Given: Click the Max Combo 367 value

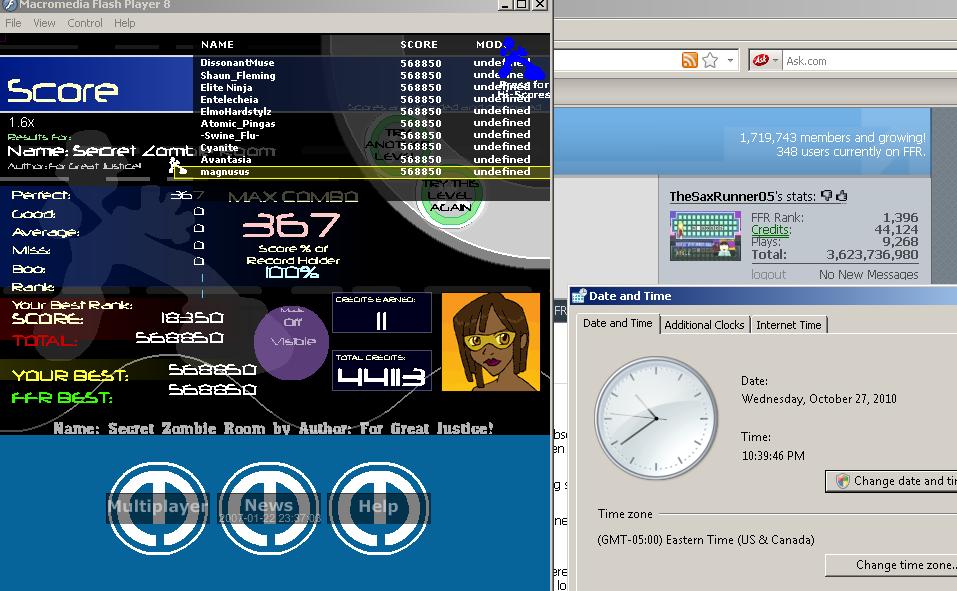Looking at the screenshot, I should pyautogui.click(x=291, y=224).
